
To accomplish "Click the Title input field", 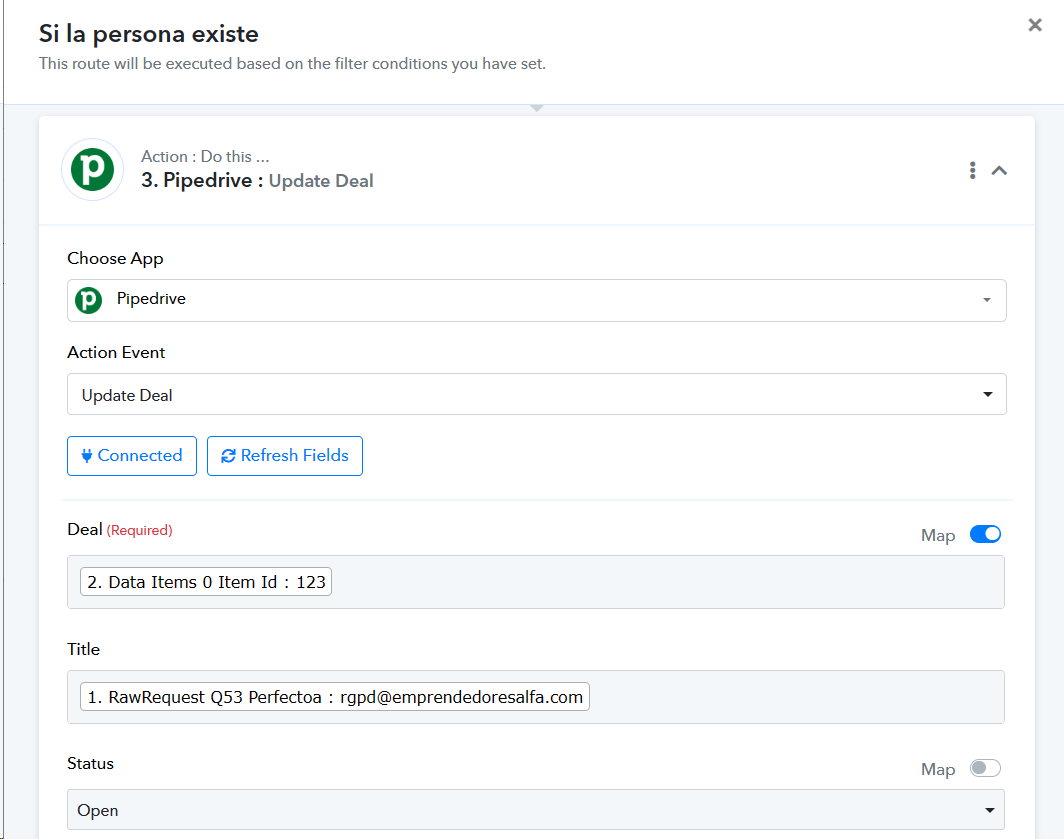I will [x=535, y=697].
